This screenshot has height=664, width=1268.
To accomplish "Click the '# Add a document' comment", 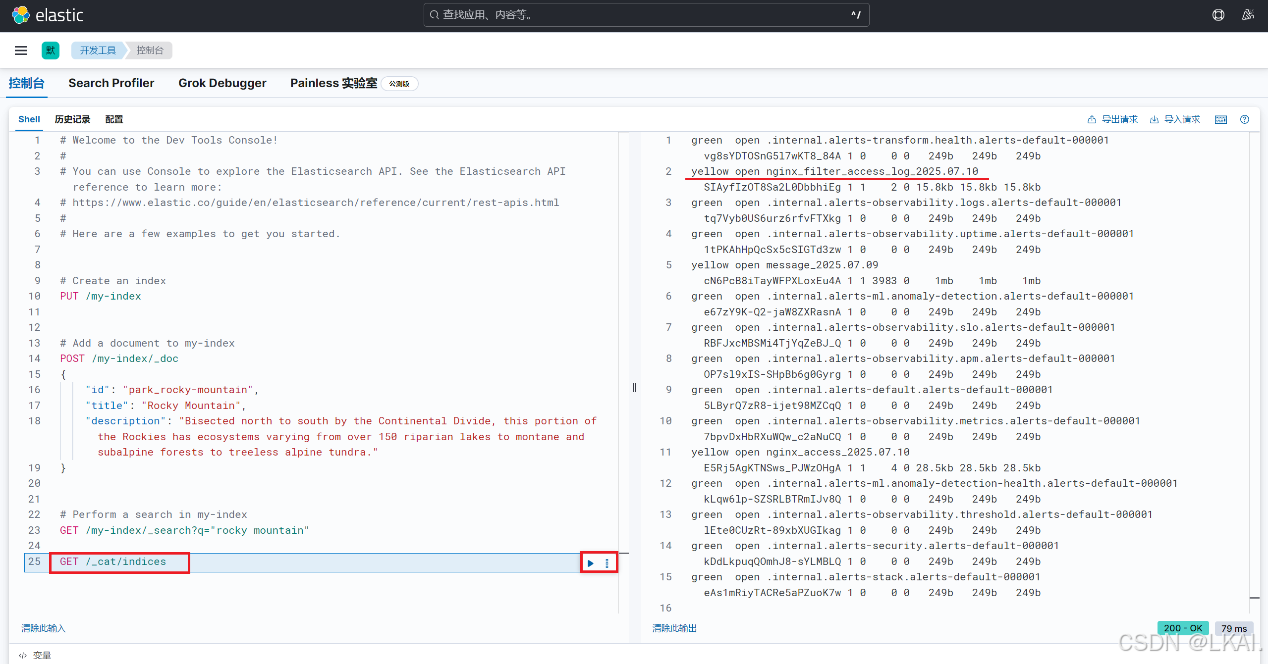I will pyautogui.click(x=147, y=343).
